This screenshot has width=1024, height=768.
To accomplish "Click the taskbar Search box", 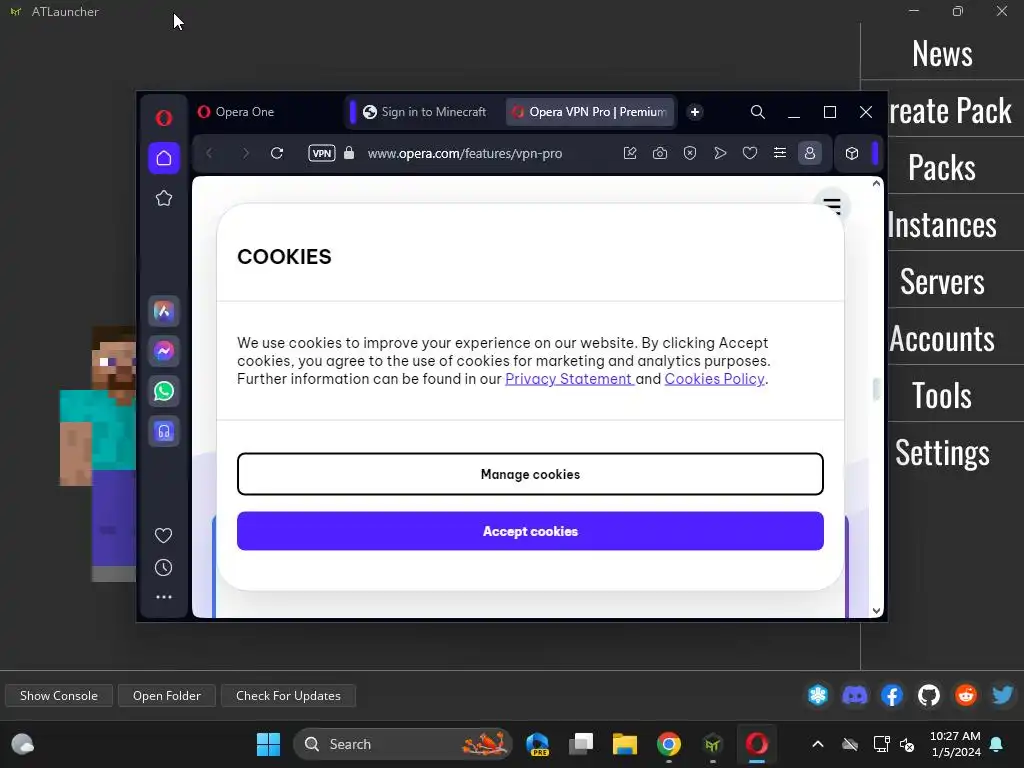I will [402, 744].
